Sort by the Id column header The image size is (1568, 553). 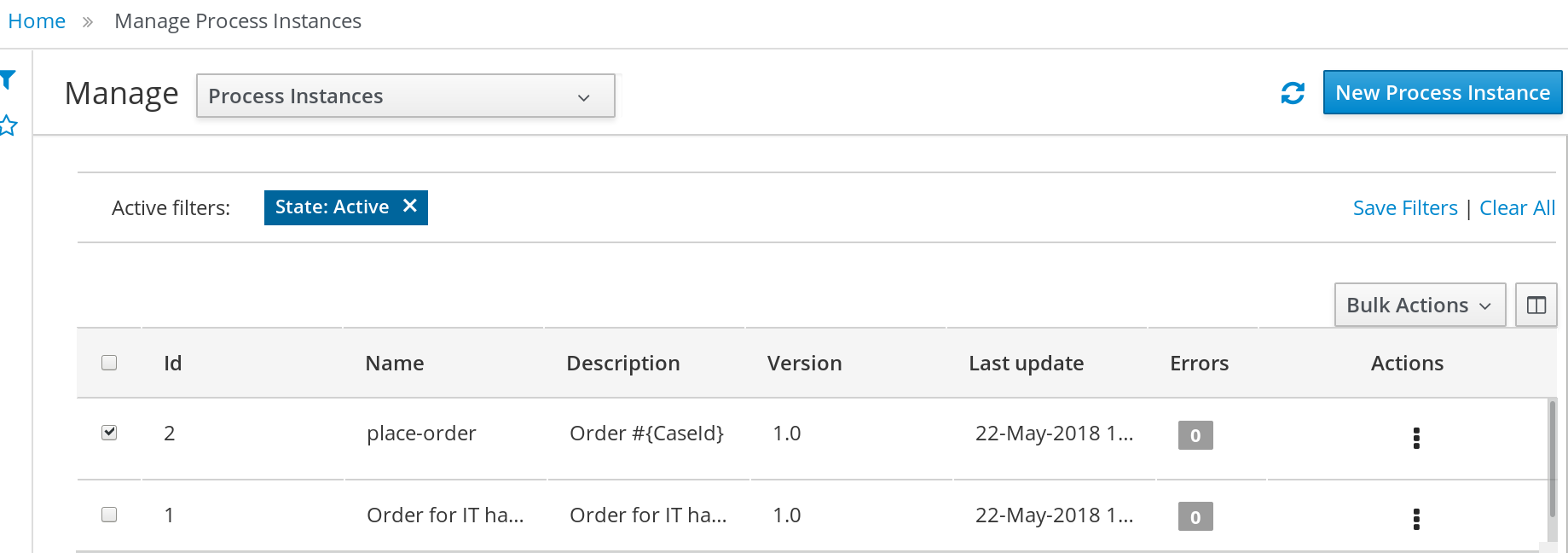tap(173, 364)
